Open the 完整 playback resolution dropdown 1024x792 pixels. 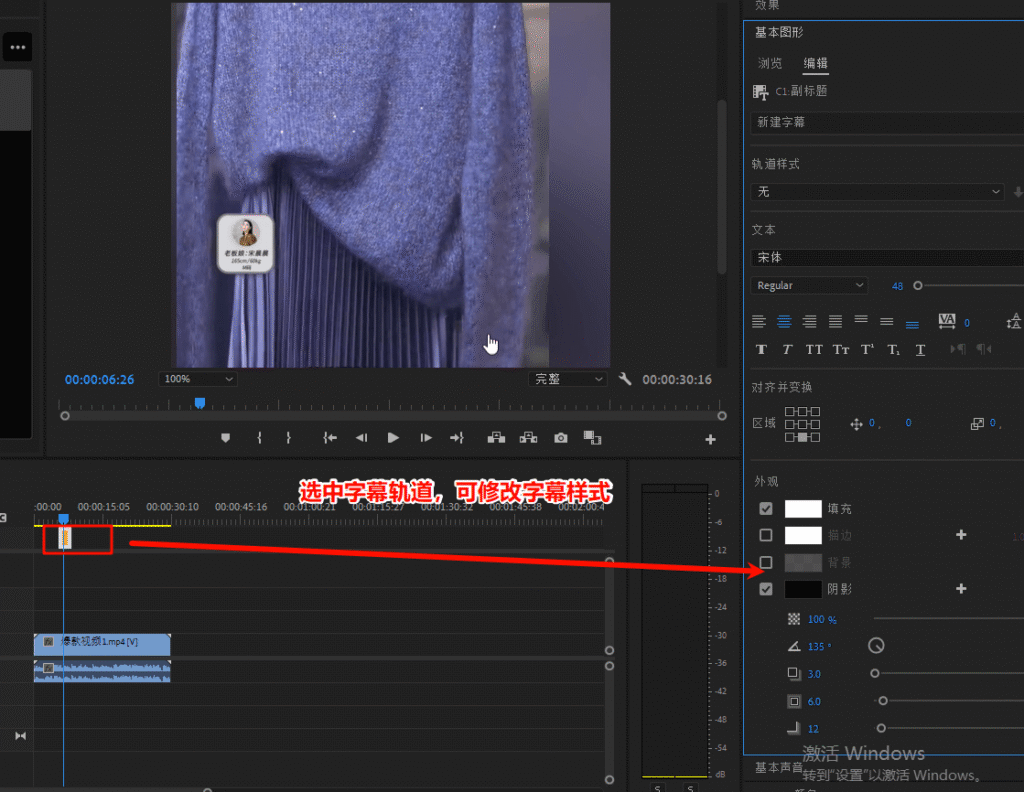[x=568, y=380]
